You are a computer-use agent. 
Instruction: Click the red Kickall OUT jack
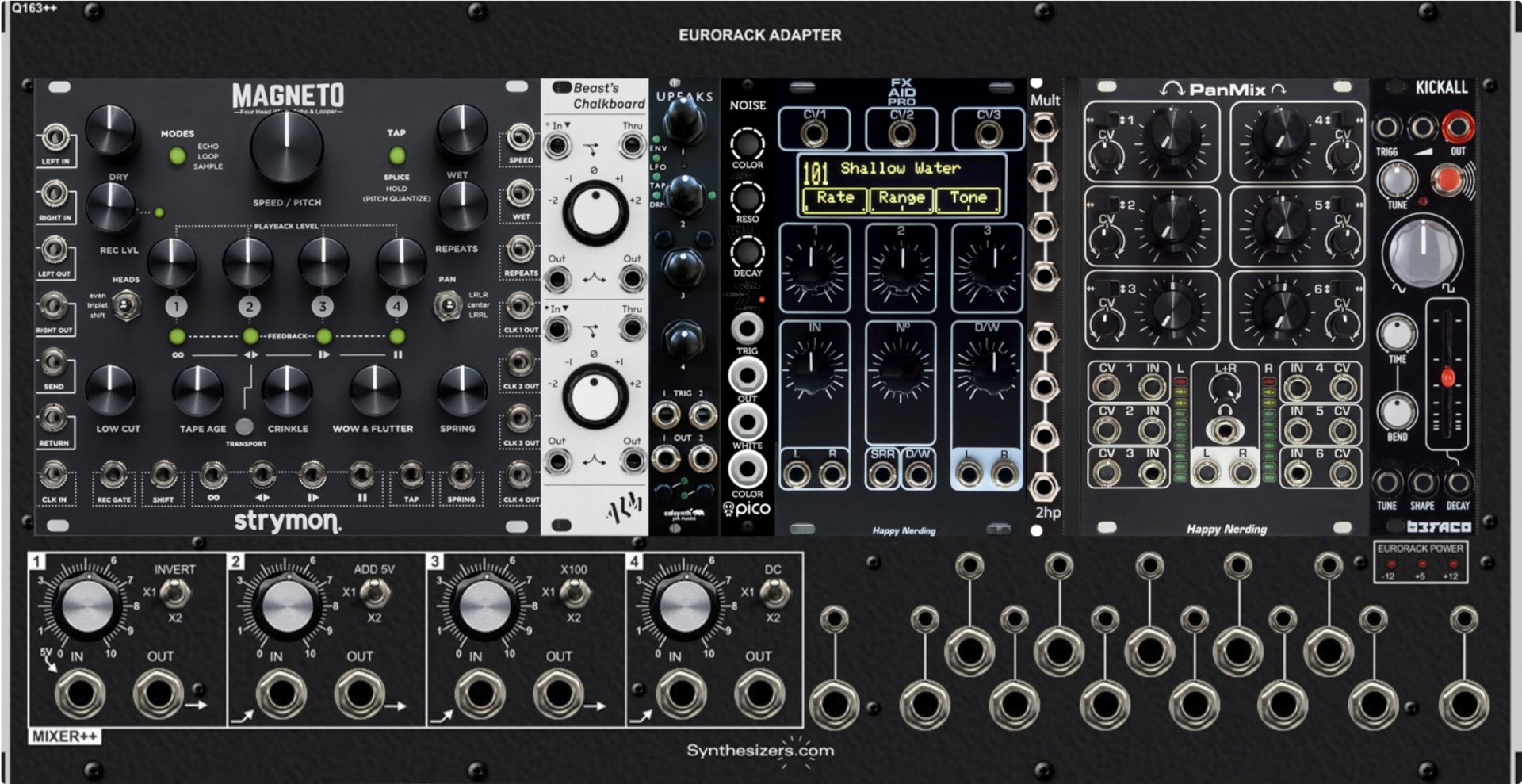[1458, 127]
